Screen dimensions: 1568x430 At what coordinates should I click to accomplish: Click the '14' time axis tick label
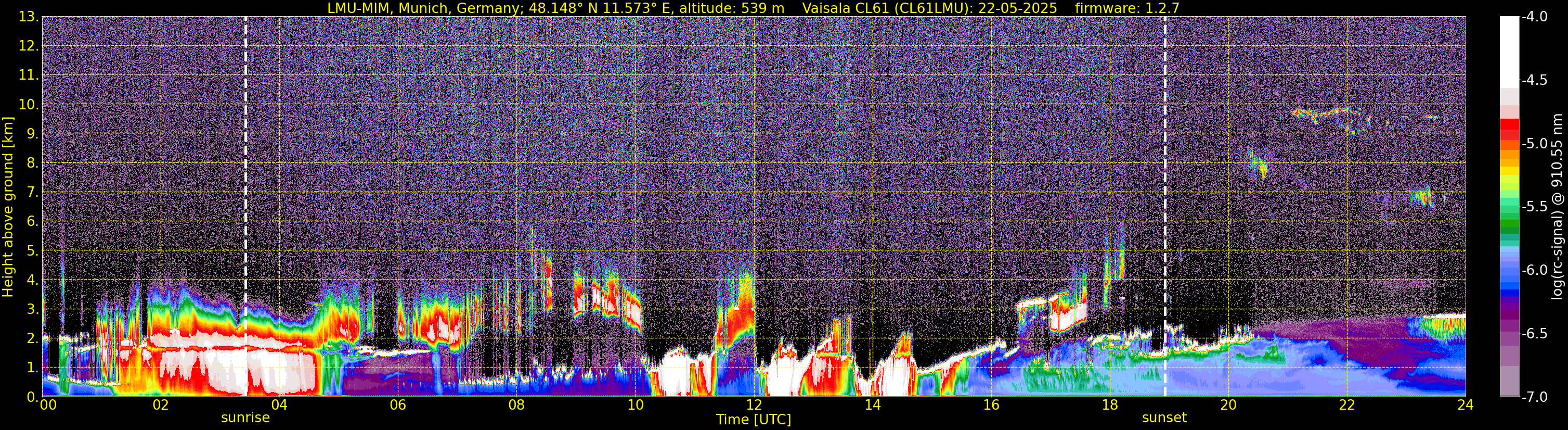coord(872,405)
